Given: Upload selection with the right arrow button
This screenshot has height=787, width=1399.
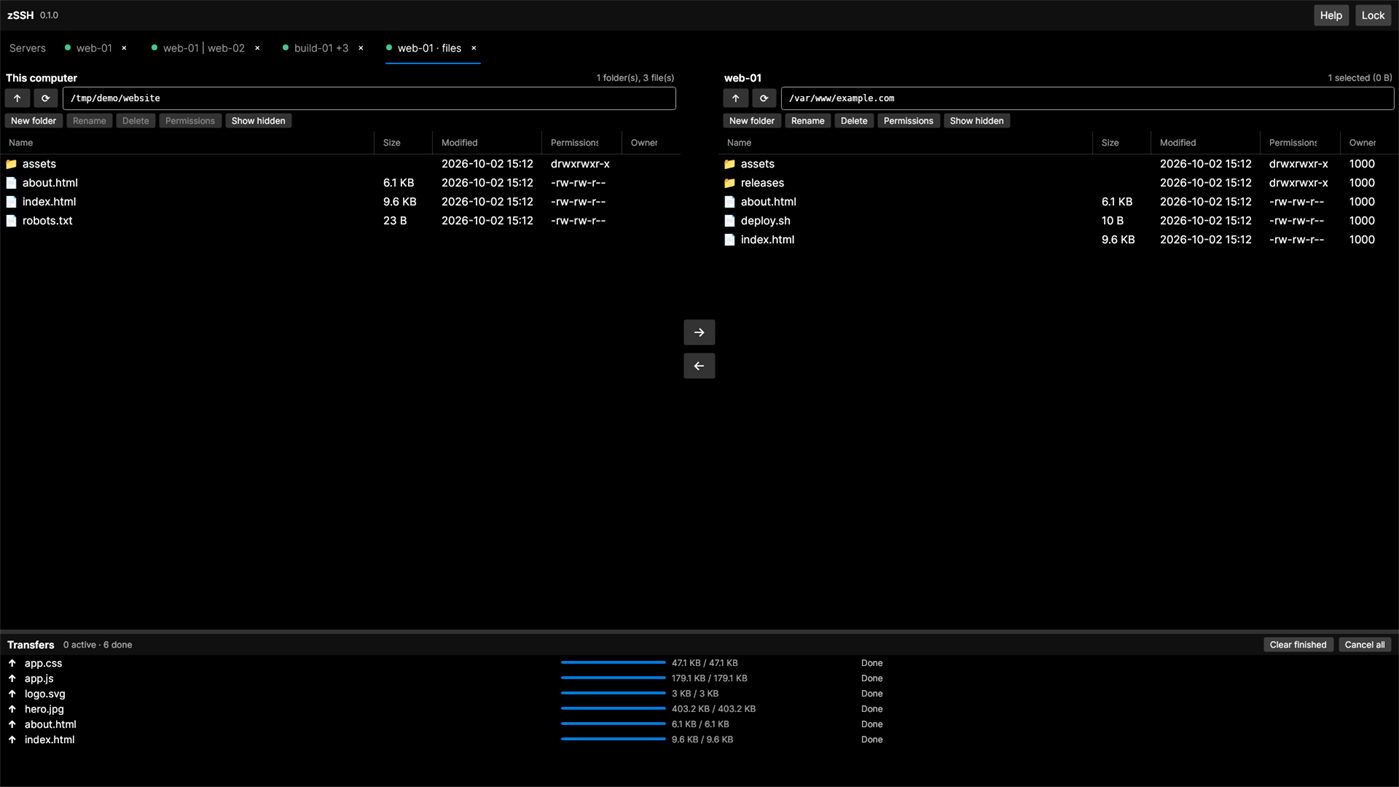Looking at the screenshot, I should 699,332.
